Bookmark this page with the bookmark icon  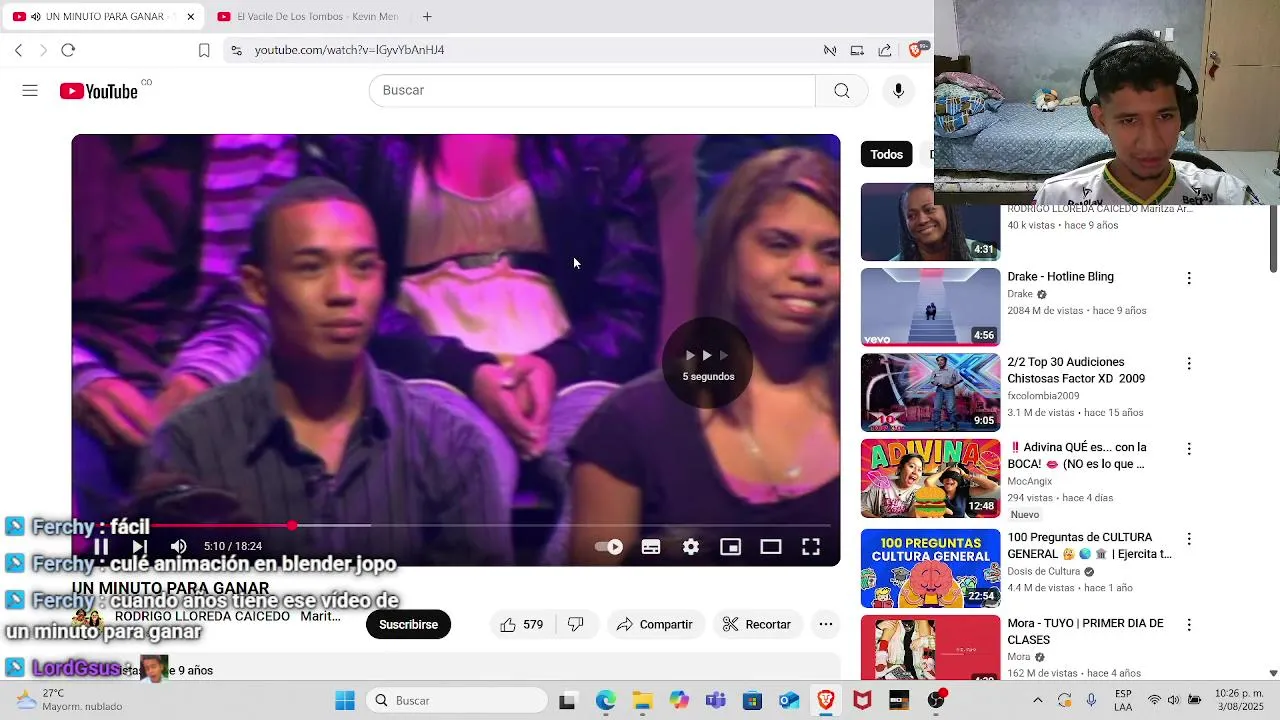click(204, 50)
